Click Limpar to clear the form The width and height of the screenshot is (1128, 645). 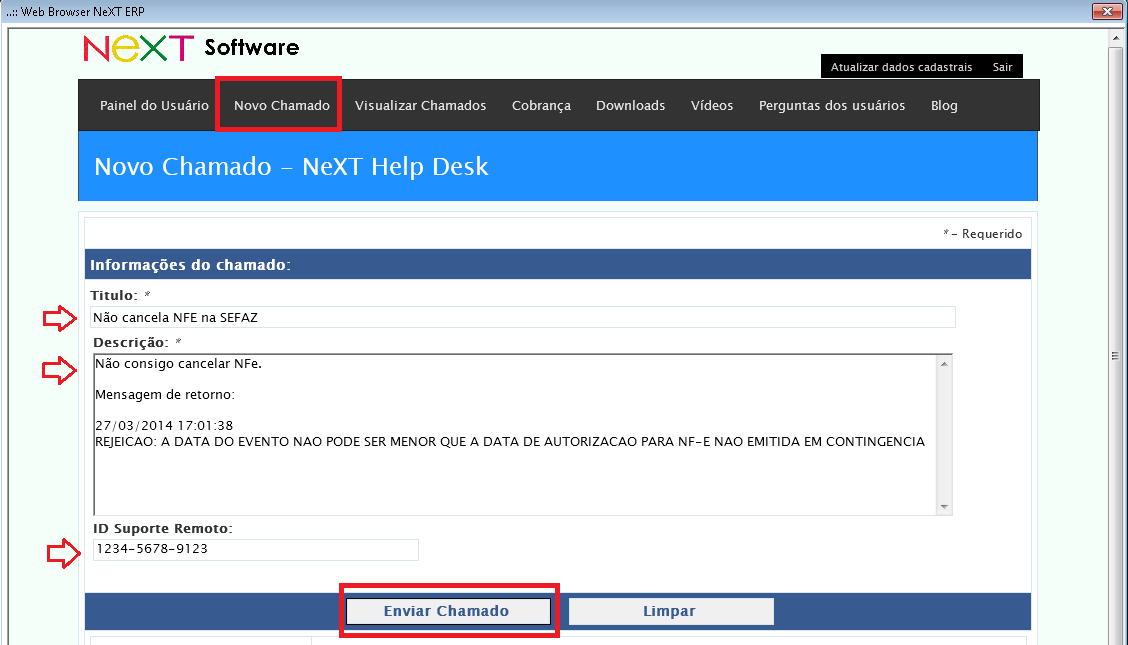click(x=670, y=611)
